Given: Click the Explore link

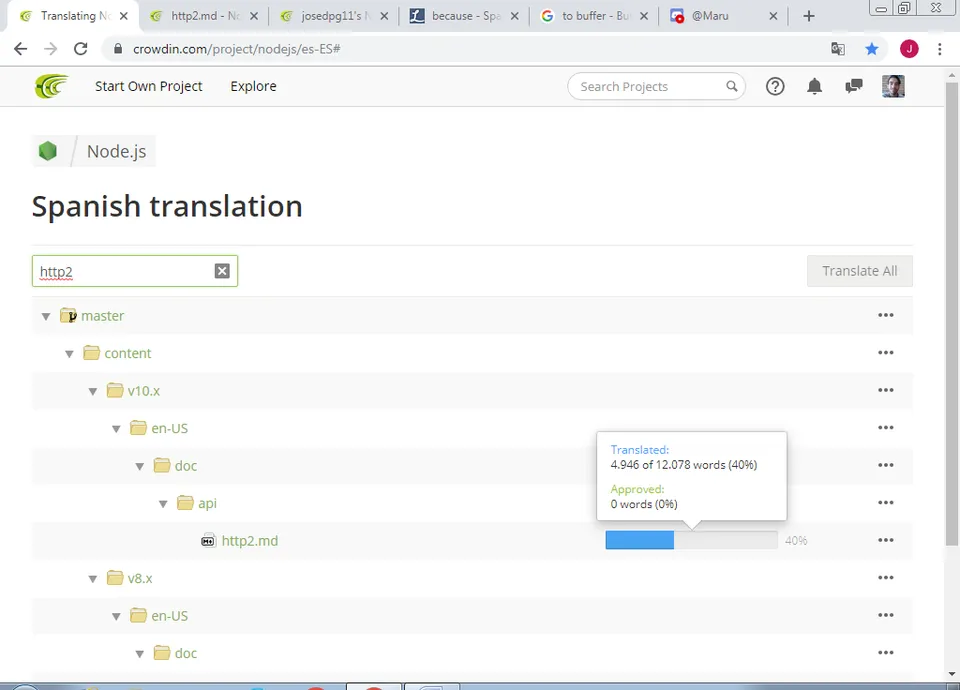Looking at the screenshot, I should [x=253, y=86].
